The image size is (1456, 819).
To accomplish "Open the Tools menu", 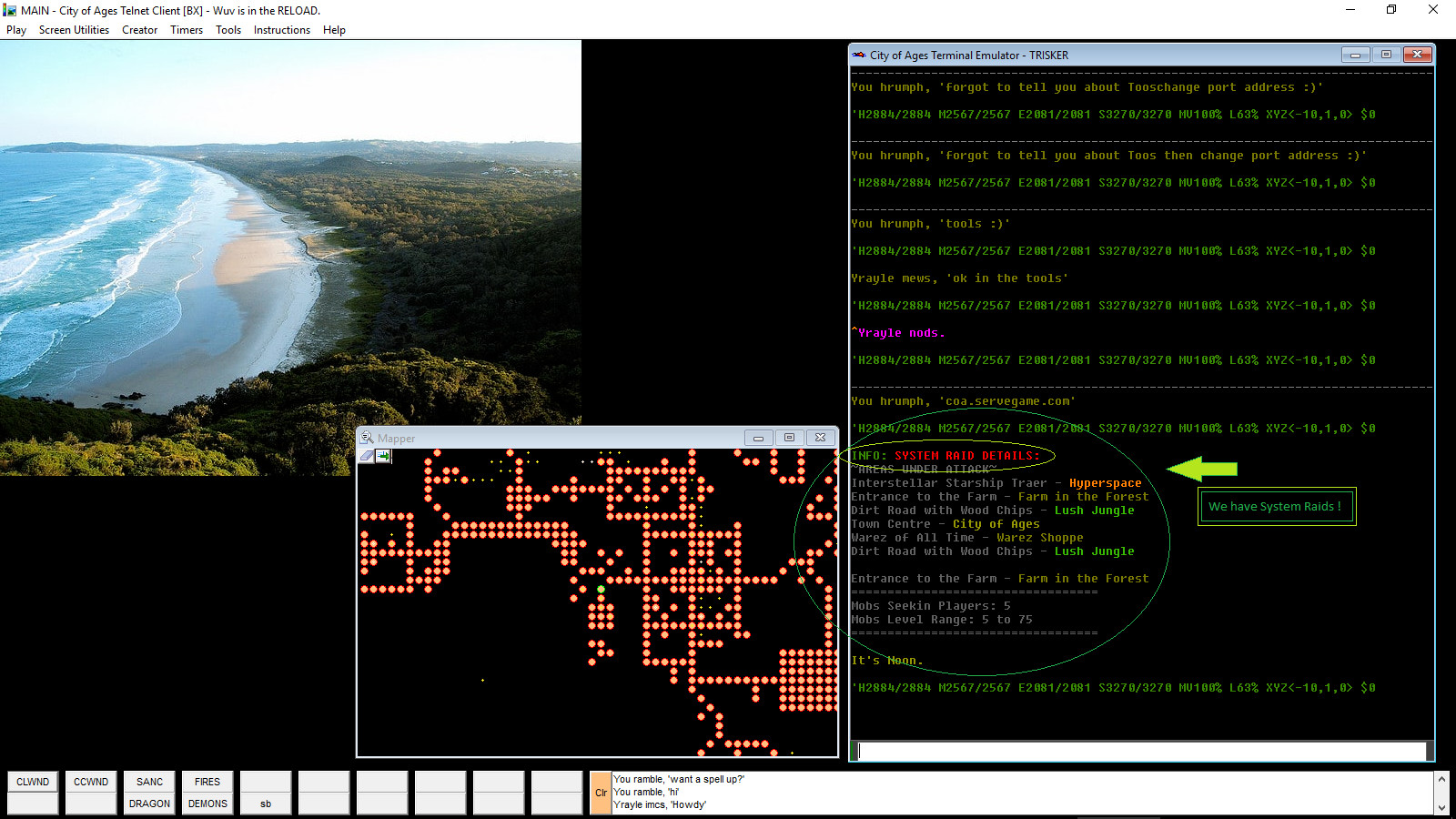I will click(x=227, y=30).
